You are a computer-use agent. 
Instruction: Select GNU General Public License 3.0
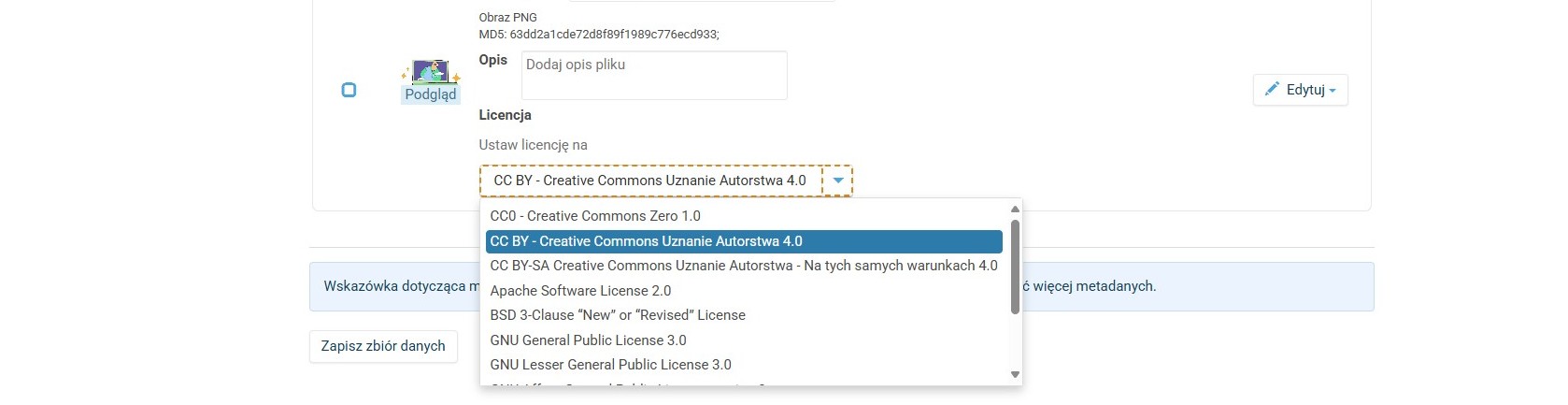(588, 340)
